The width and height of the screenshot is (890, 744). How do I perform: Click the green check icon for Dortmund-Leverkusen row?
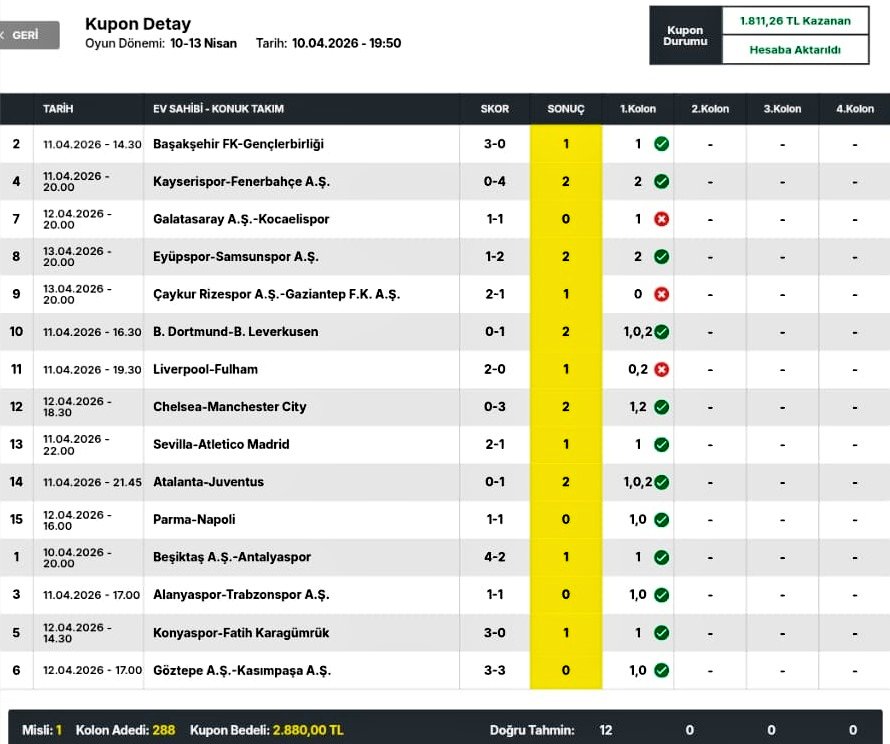(x=661, y=331)
